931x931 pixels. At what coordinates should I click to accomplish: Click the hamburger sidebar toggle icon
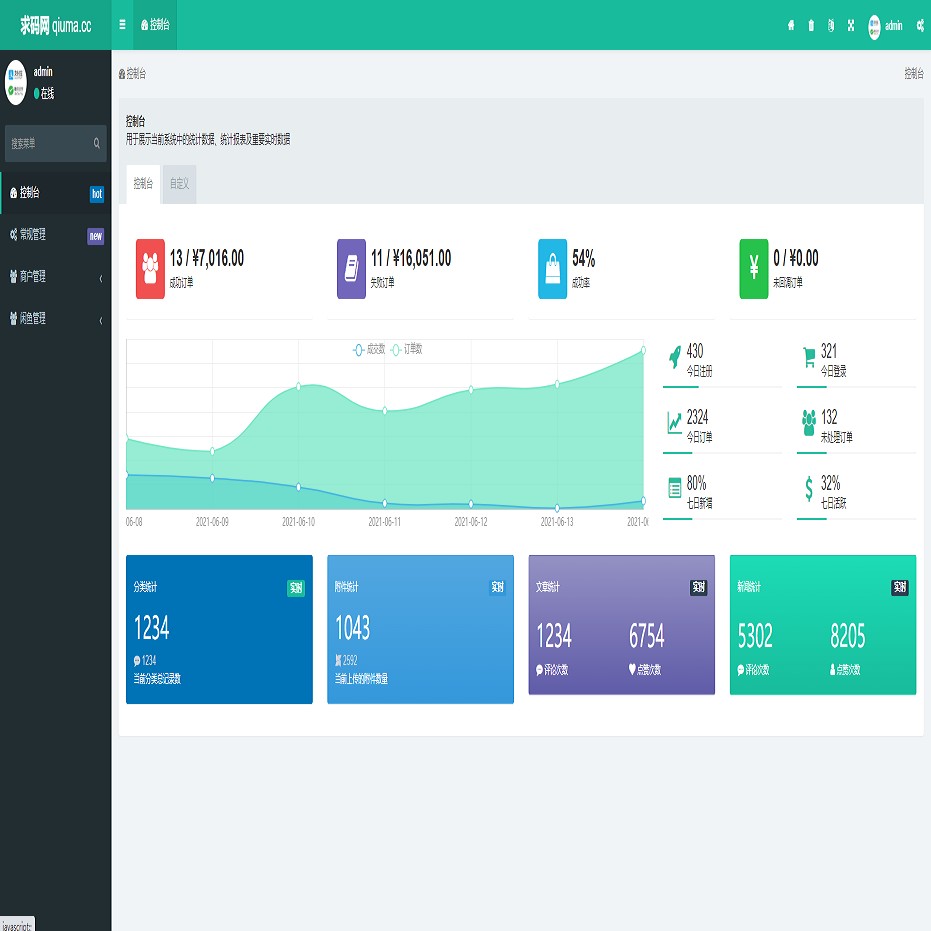coord(122,25)
